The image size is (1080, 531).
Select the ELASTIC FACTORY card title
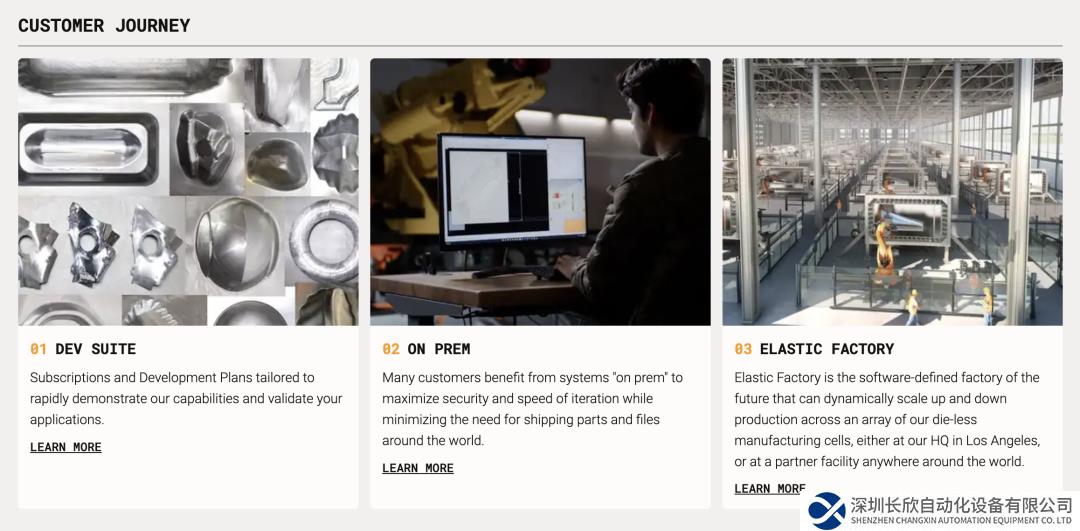(x=827, y=349)
